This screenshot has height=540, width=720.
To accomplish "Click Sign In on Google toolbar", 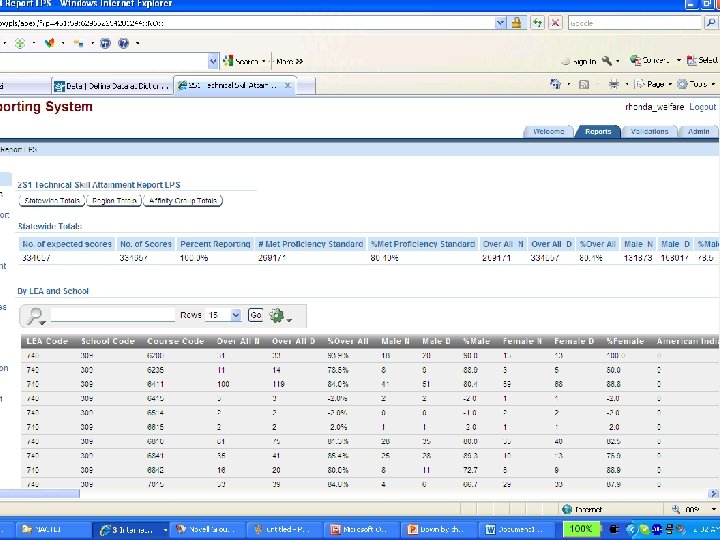I will (x=579, y=61).
